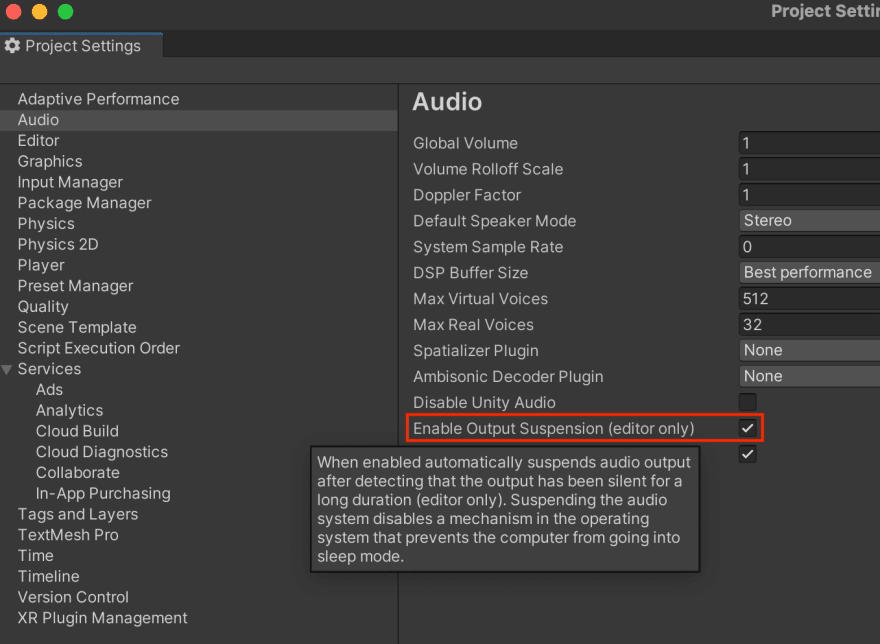Click the Max Real Voices field
Screen dimensions: 880x644
coord(809,325)
